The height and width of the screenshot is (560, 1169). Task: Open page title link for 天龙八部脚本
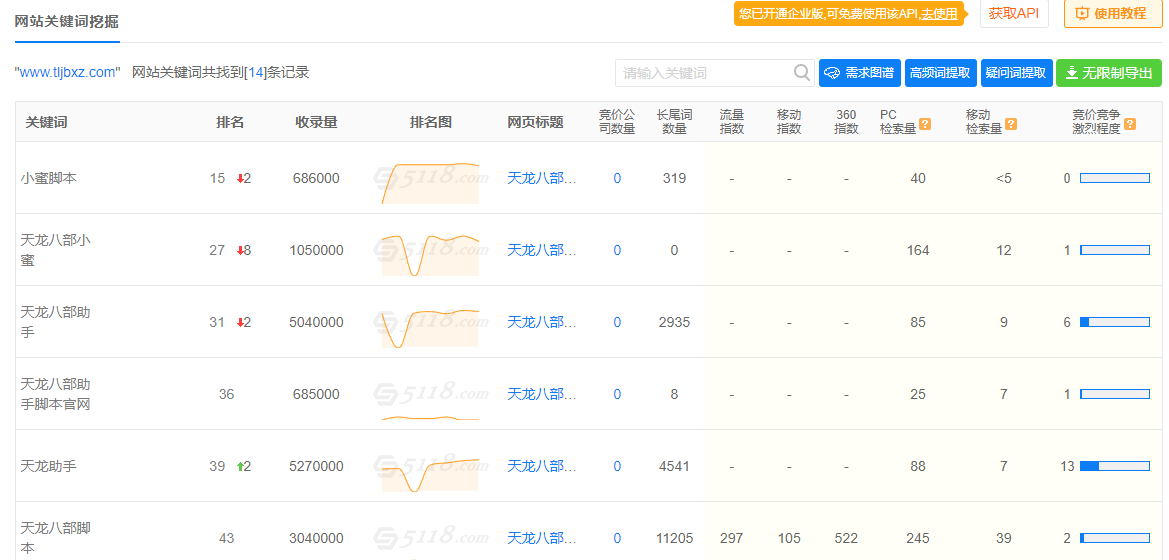click(x=542, y=538)
